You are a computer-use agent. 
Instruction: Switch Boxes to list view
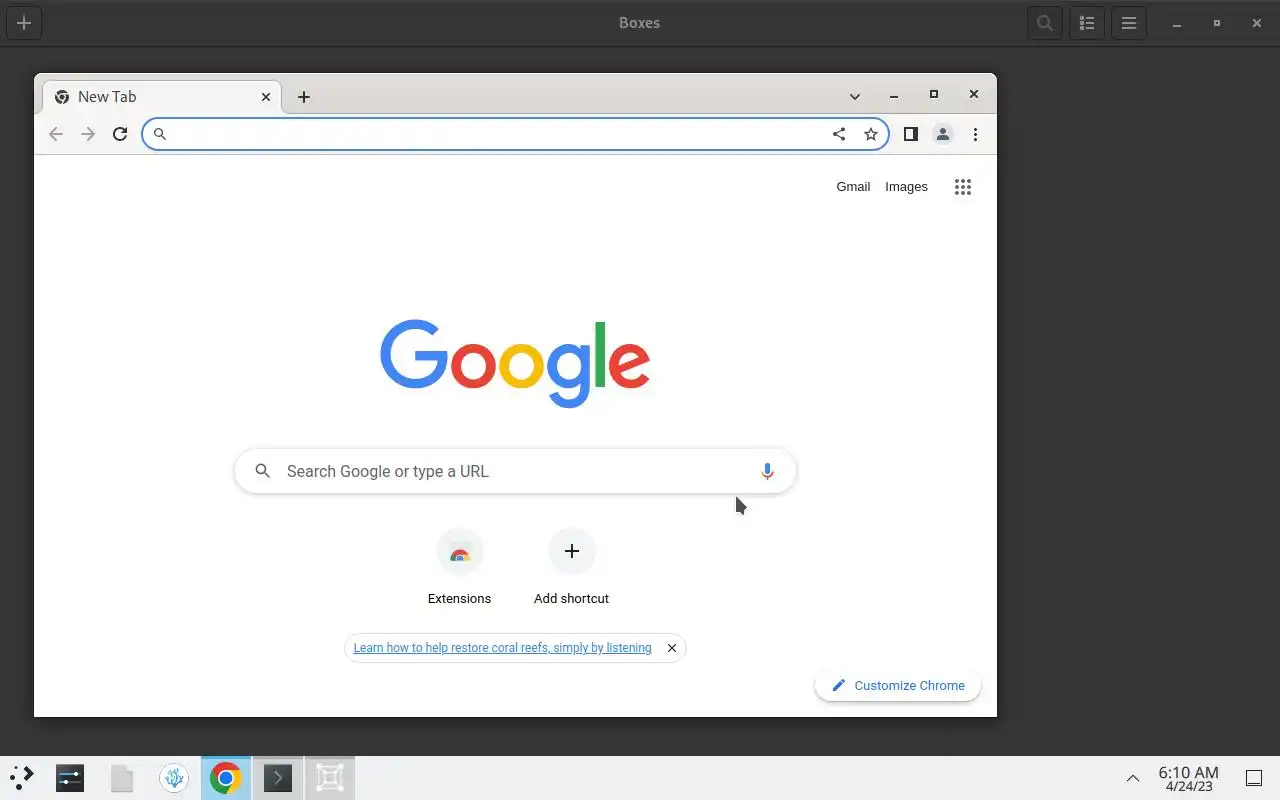coord(1087,23)
